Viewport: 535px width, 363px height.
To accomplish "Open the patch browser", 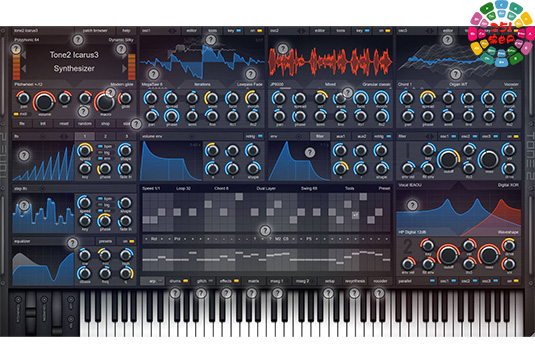I will tap(95, 31).
